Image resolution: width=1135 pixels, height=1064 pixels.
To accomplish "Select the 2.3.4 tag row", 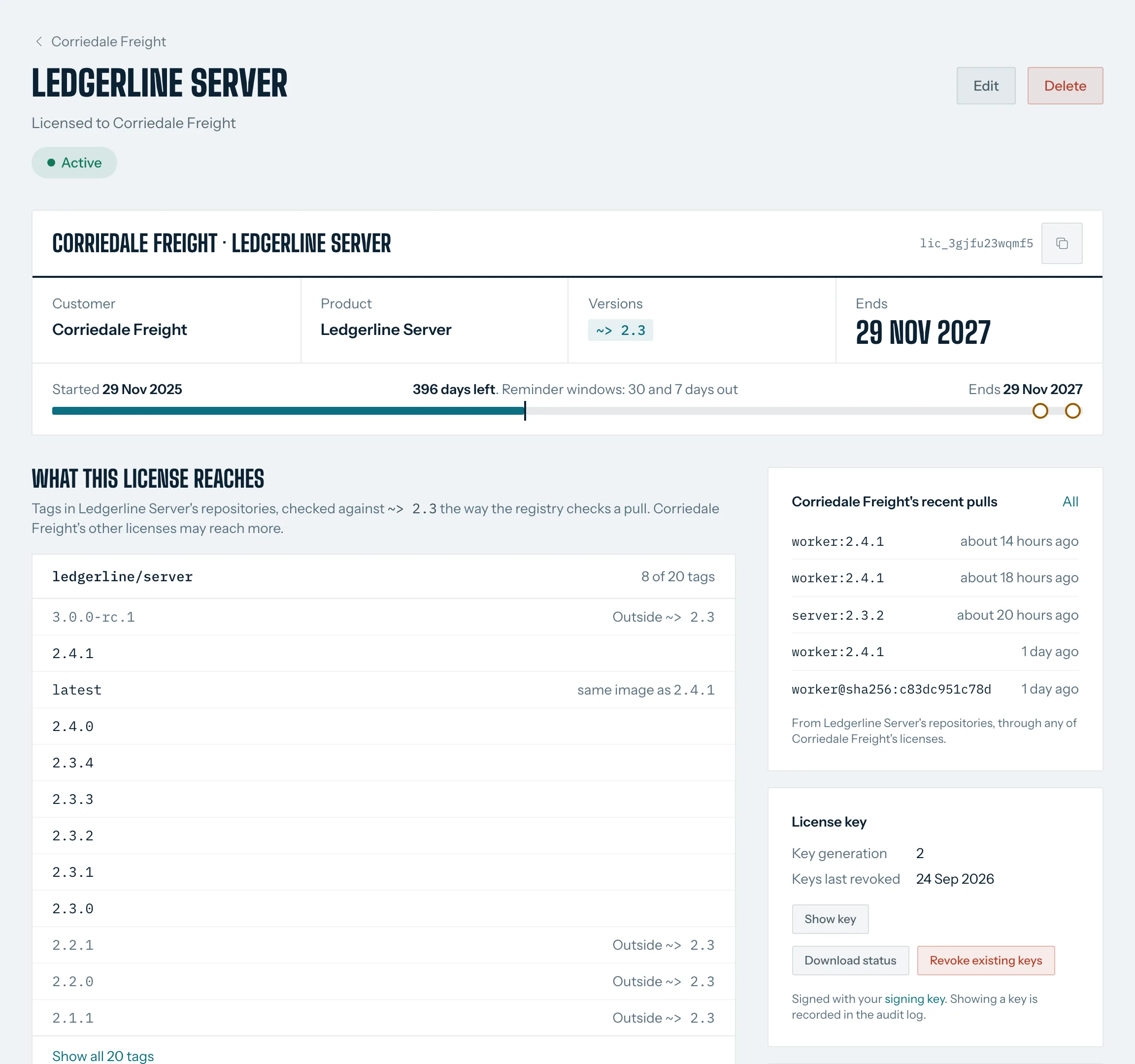I will [384, 763].
